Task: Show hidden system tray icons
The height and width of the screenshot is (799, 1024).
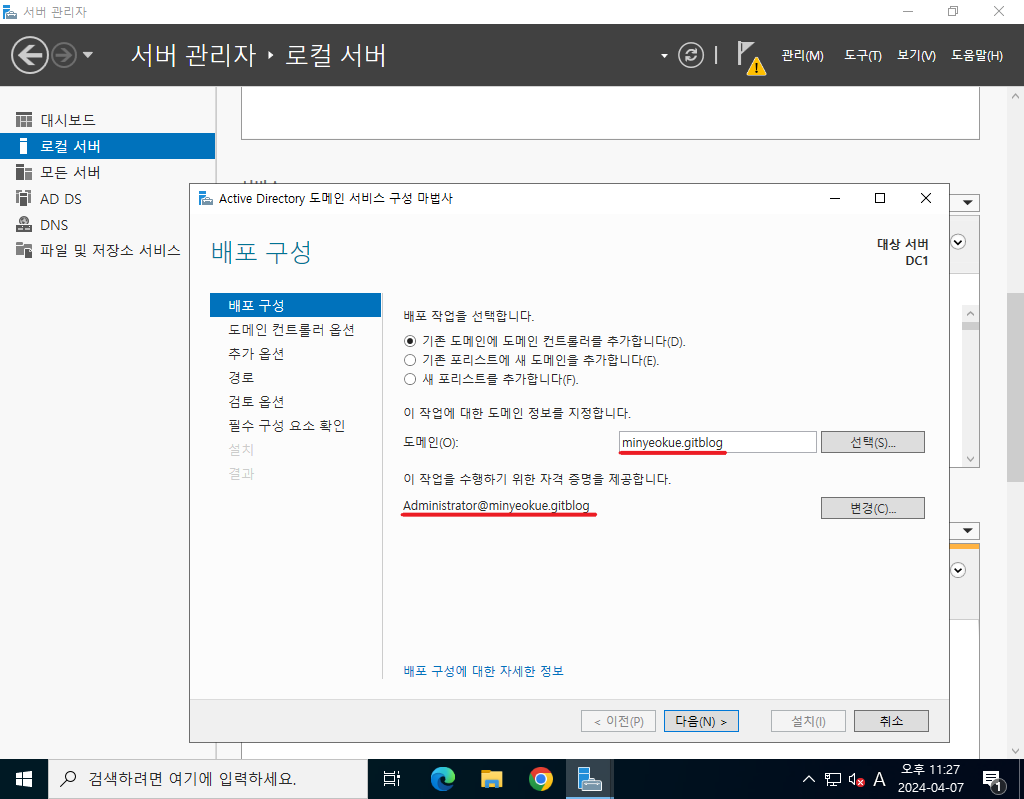Action: [x=808, y=779]
